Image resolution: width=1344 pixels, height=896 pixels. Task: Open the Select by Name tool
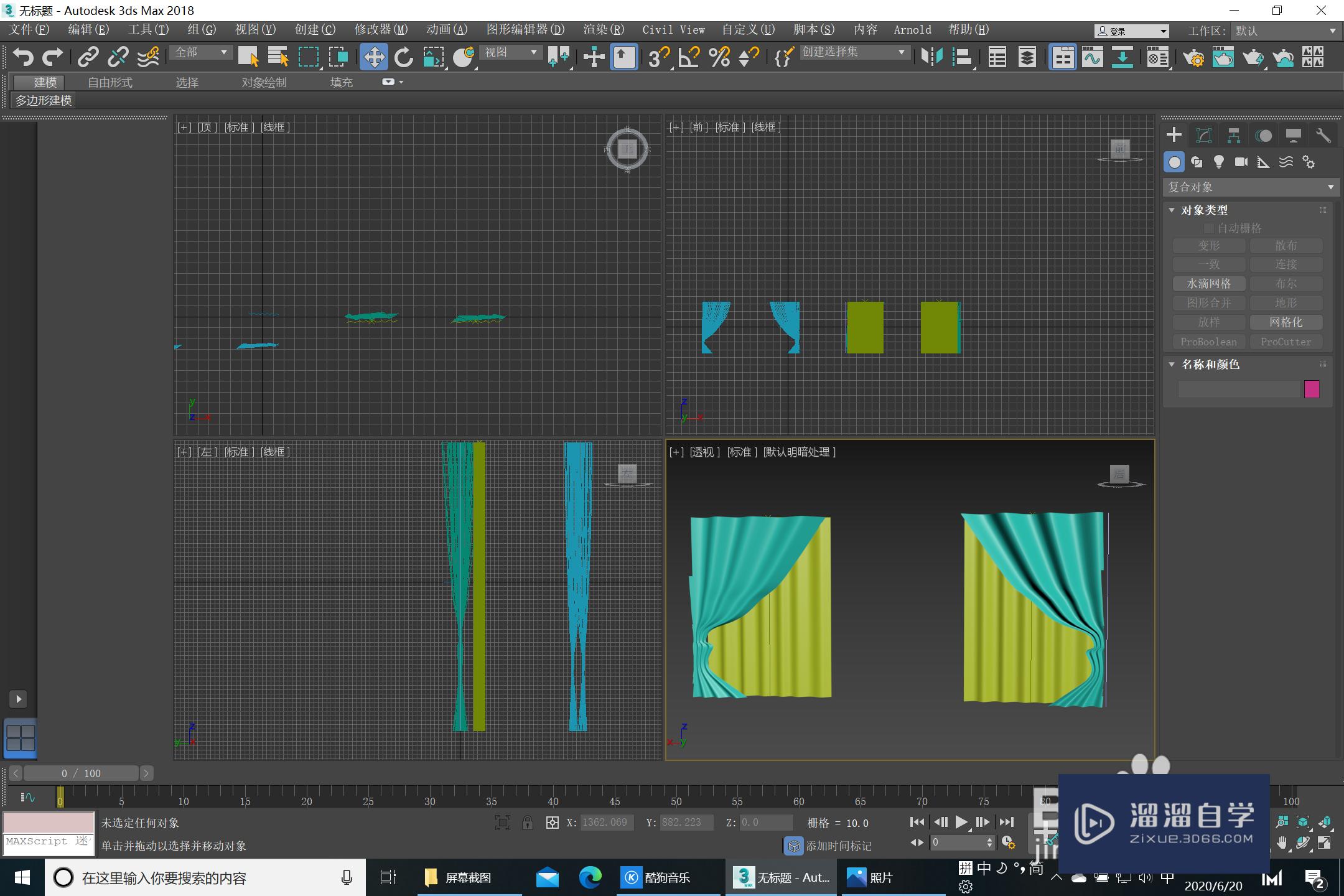click(278, 57)
